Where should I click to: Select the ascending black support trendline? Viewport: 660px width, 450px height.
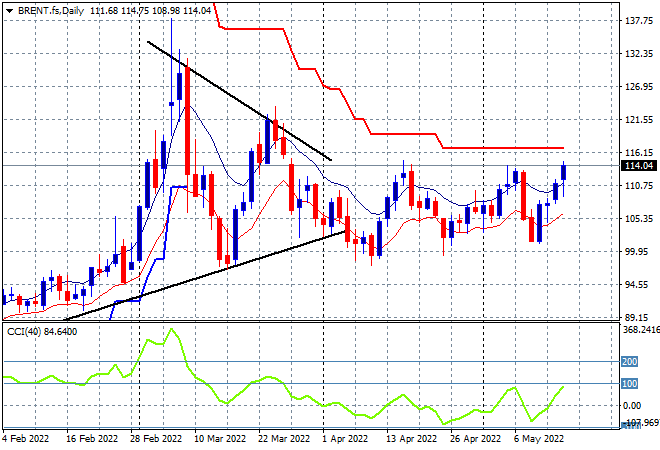(206, 275)
